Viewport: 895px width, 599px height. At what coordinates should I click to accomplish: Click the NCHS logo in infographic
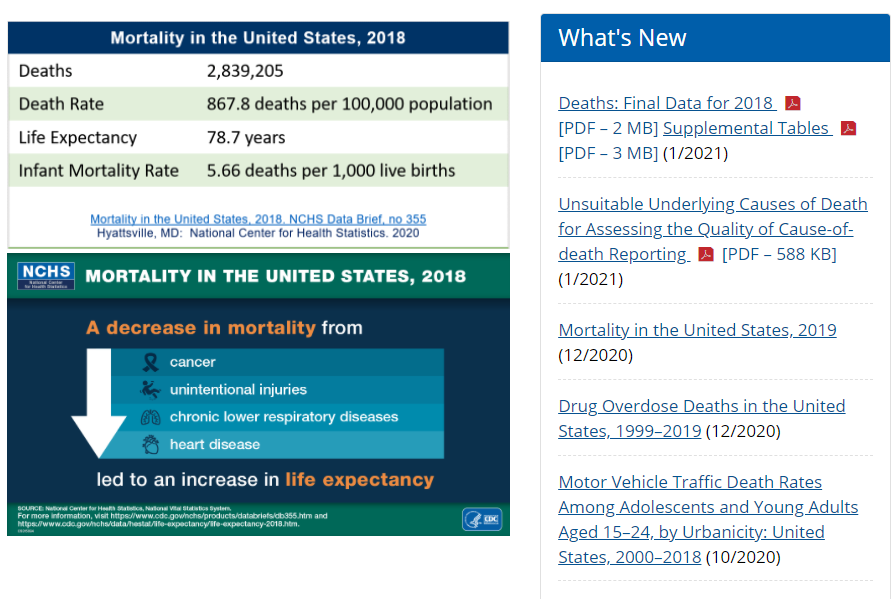click(x=46, y=276)
